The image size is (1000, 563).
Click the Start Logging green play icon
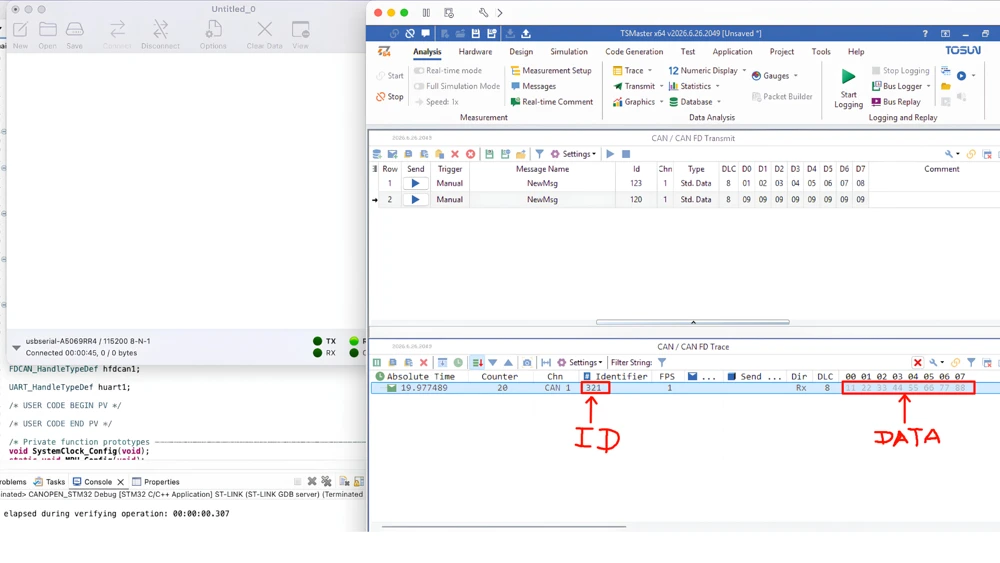point(848,77)
